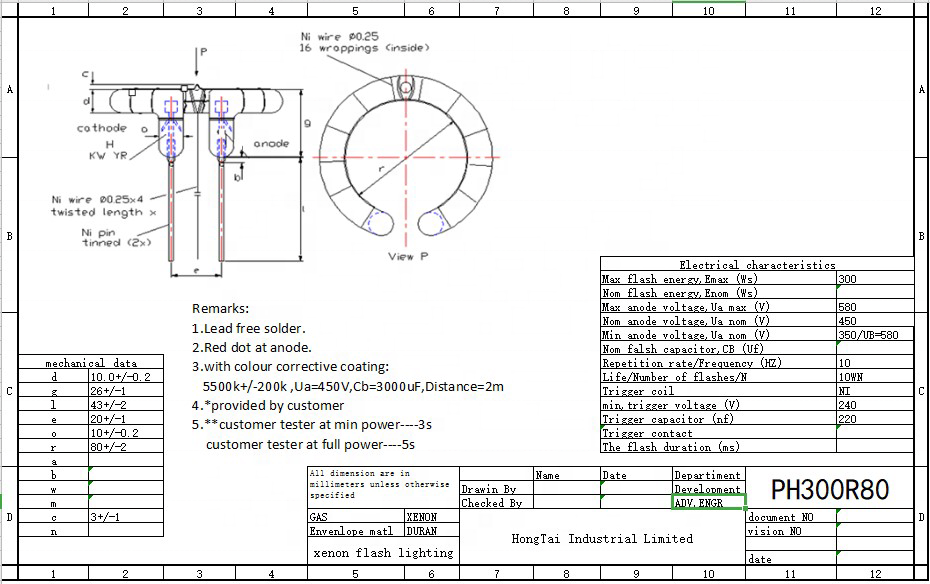Select the empty document NO value cell
The width and height of the screenshot is (930, 584).
click(875, 516)
